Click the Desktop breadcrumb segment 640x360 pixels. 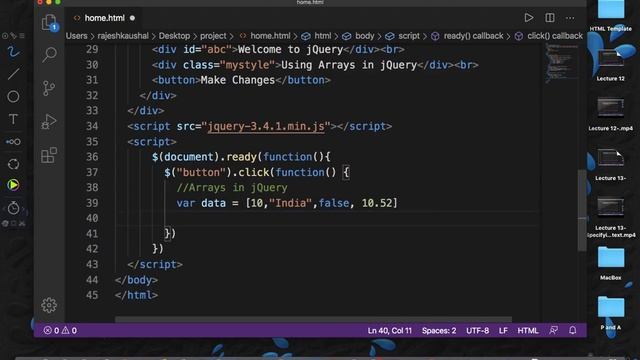(x=174, y=36)
